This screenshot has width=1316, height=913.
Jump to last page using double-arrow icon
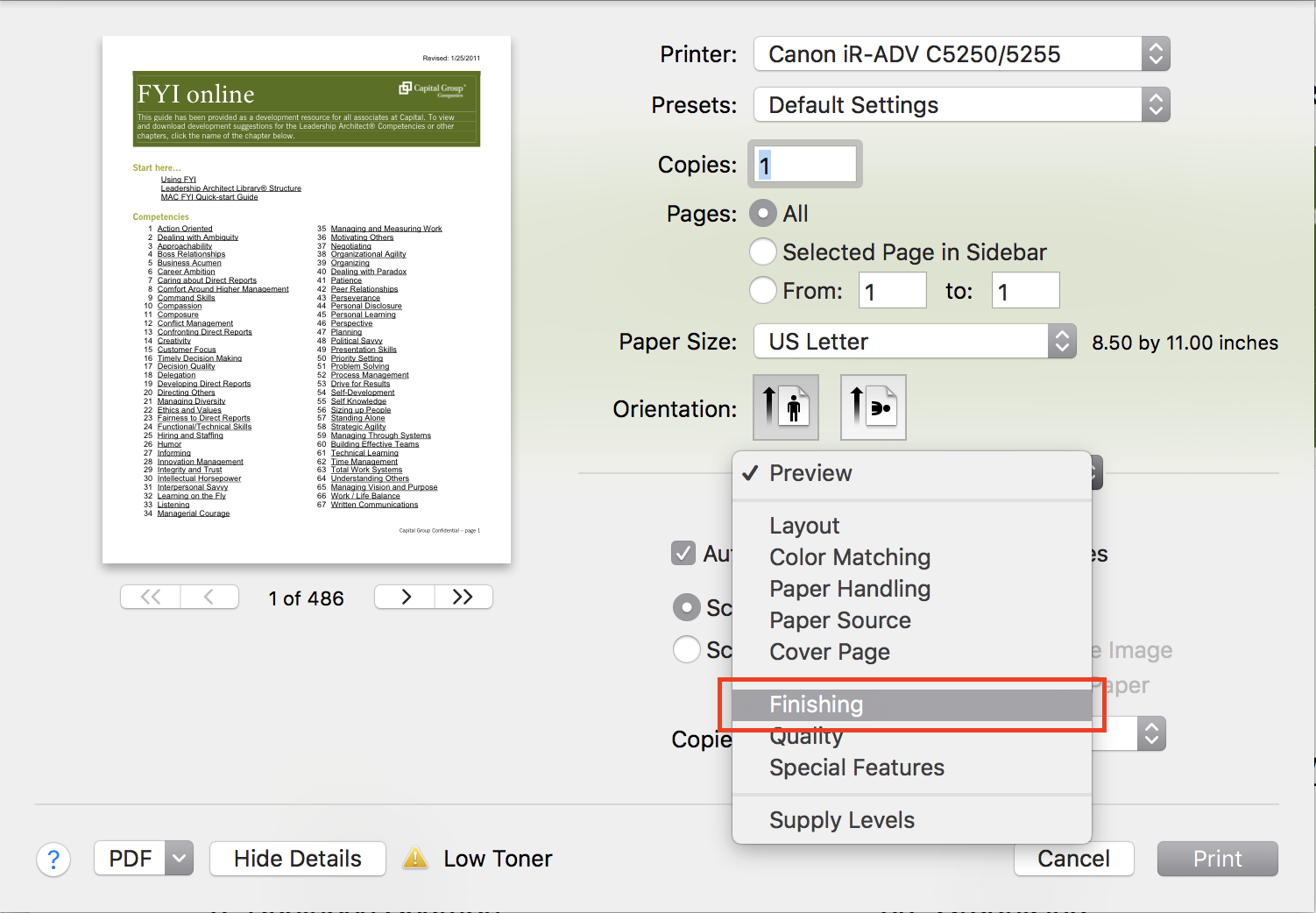point(463,597)
